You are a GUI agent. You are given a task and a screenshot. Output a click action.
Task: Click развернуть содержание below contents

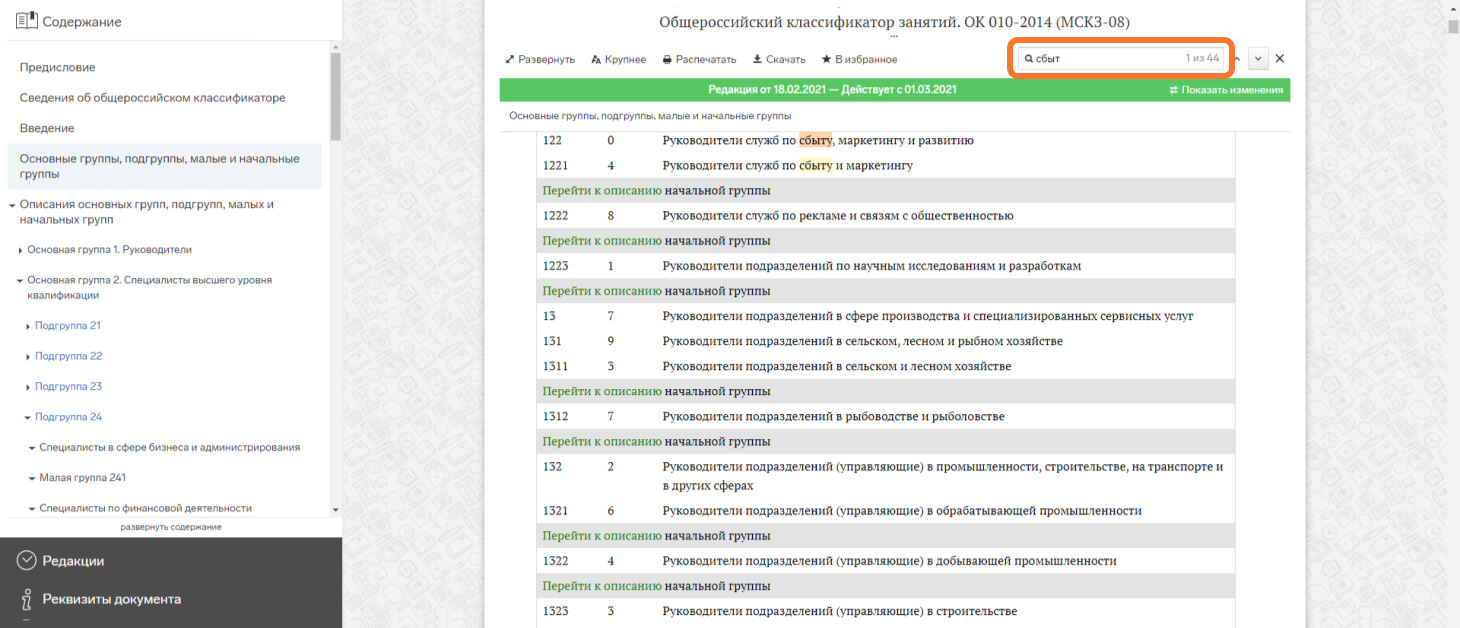pos(171,527)
